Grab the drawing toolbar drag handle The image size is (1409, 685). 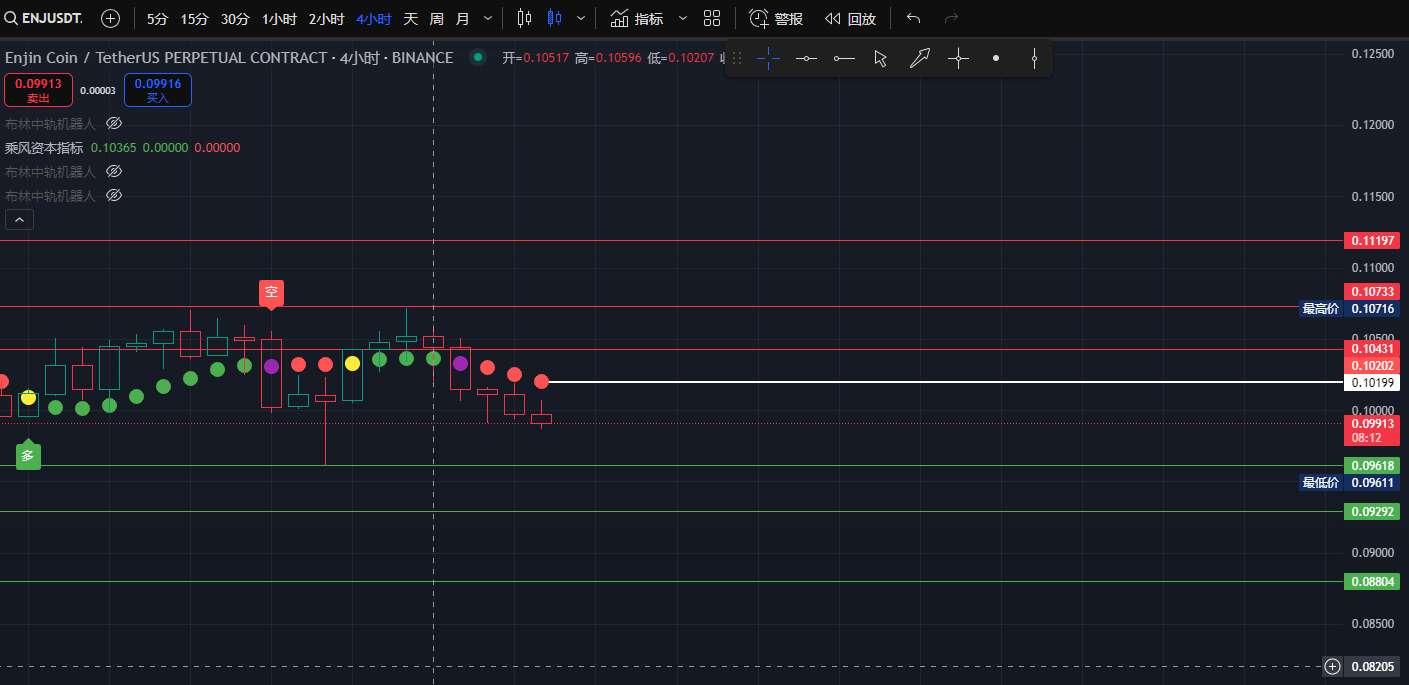click(x=737, y=59)
